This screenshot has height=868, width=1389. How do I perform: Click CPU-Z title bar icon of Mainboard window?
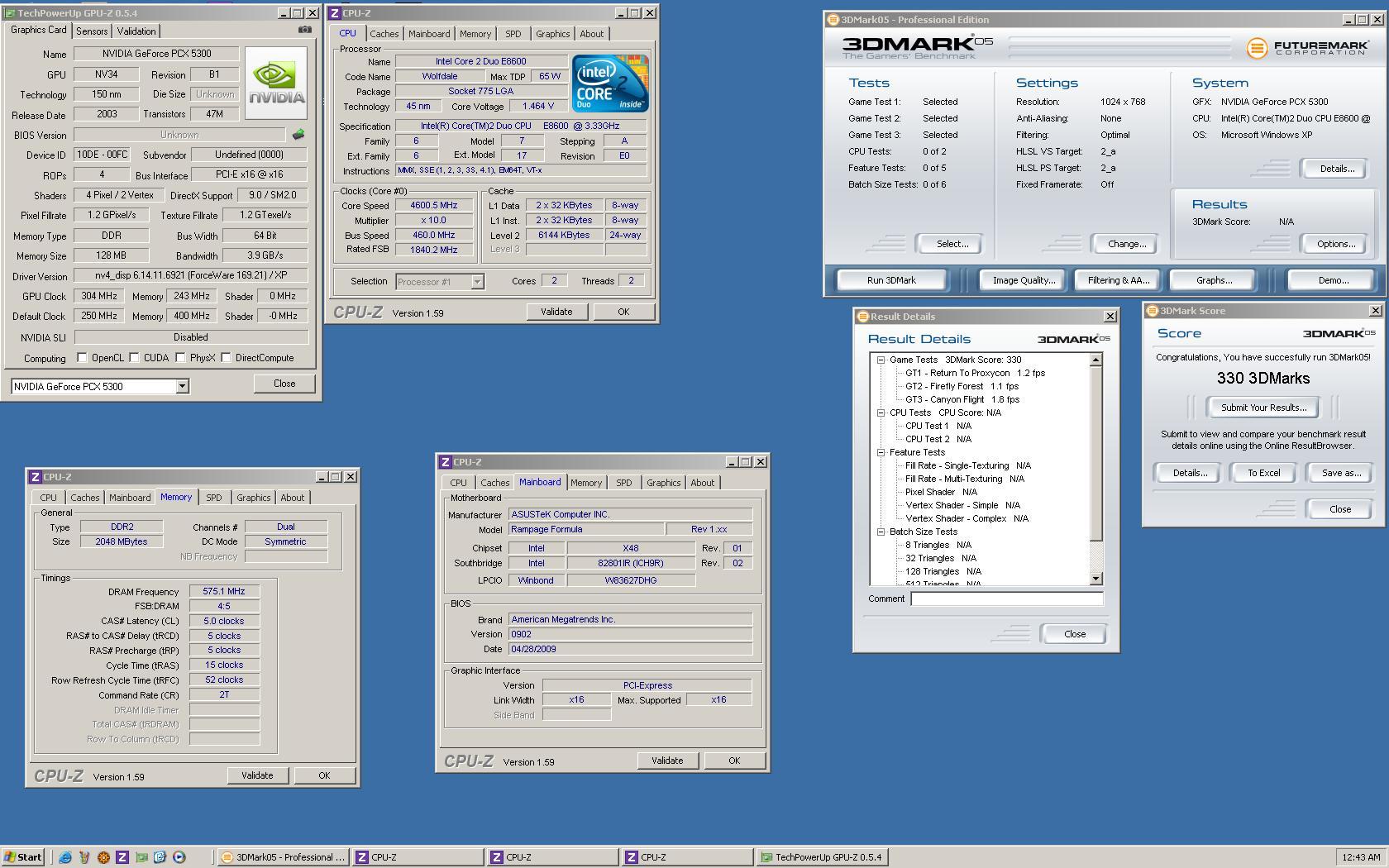(446, 462)
